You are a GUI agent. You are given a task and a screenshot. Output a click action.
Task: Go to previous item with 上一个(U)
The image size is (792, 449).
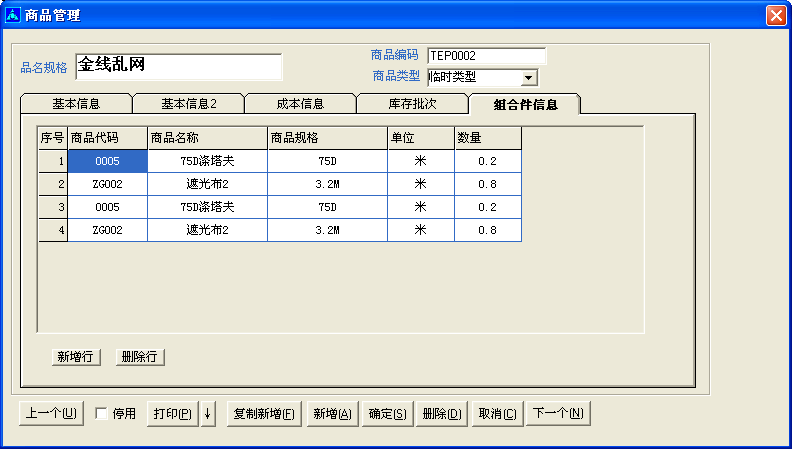point(51,414)
